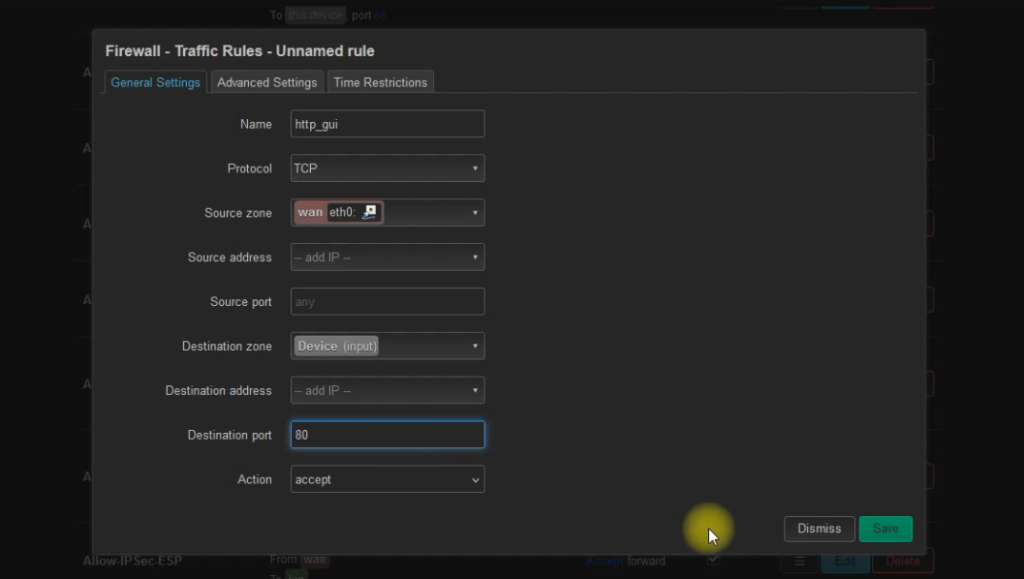Dismiss the Unnamed rule dialog

(818, 528)
